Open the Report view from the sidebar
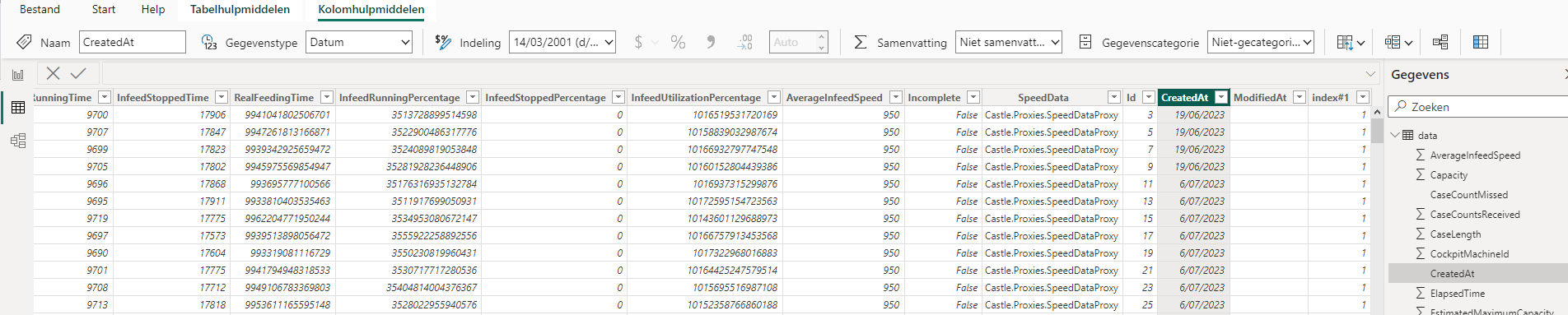Image resolution: width=1568 pixels, height=315 pixels. (x=17, y=75)
